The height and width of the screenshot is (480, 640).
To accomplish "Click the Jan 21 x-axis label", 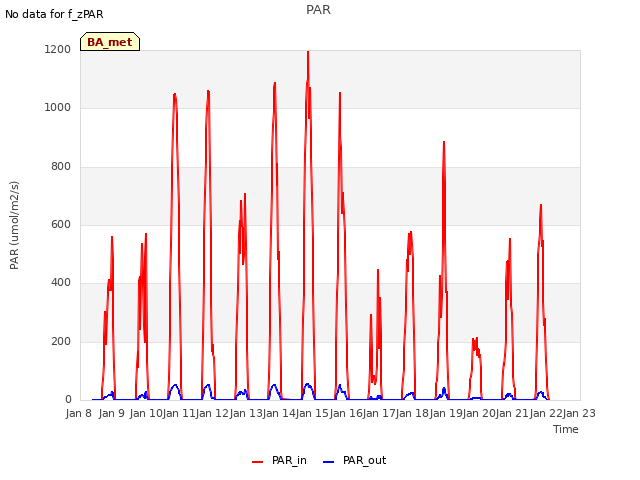I will click(512, 413).
